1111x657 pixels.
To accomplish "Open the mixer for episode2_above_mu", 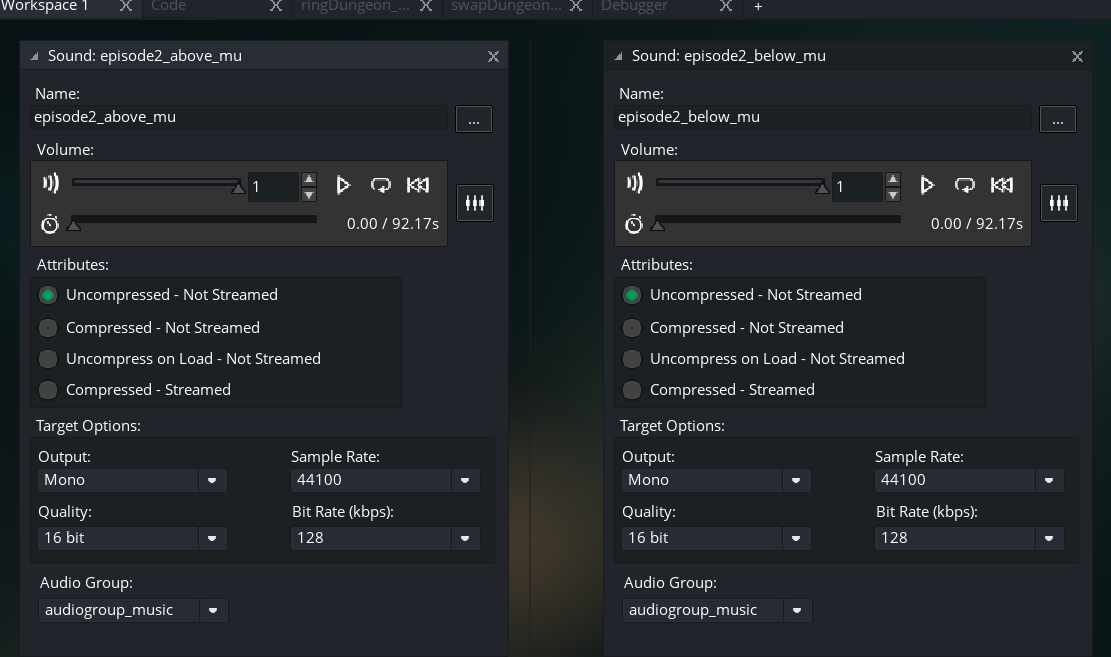I will coord(475,203).
